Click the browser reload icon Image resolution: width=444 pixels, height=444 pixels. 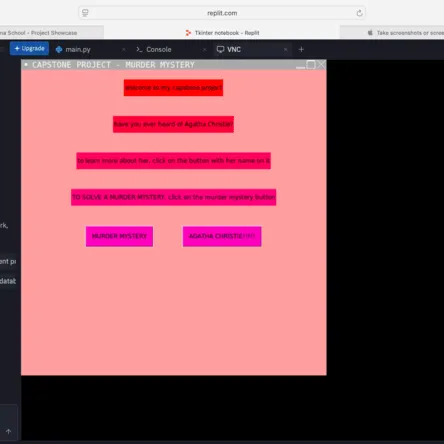[x=359, y=13]
